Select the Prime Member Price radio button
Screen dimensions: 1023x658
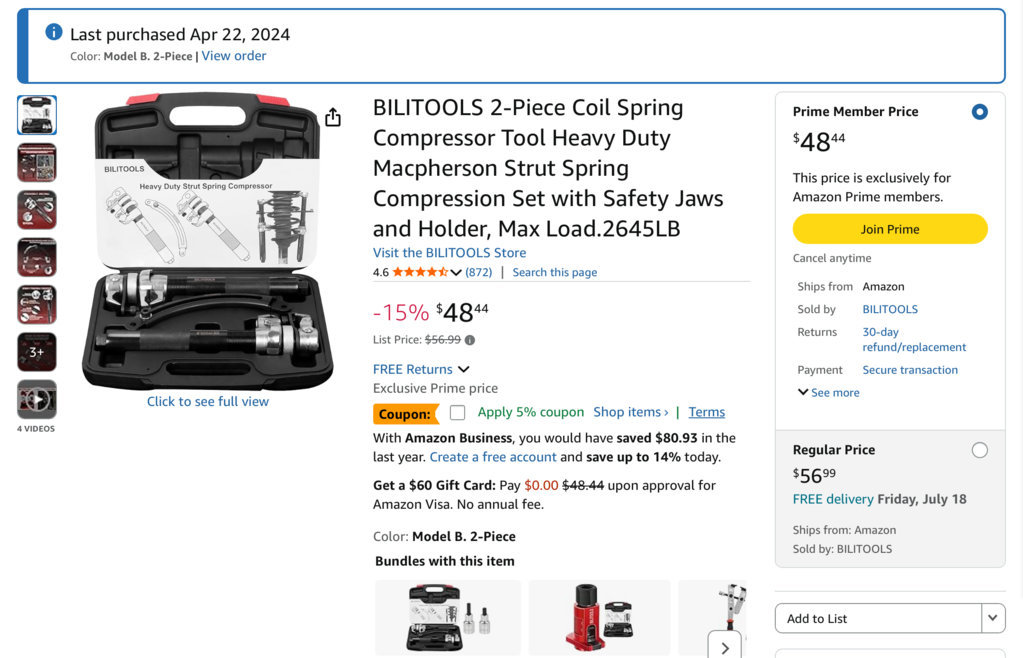(979, 112)
